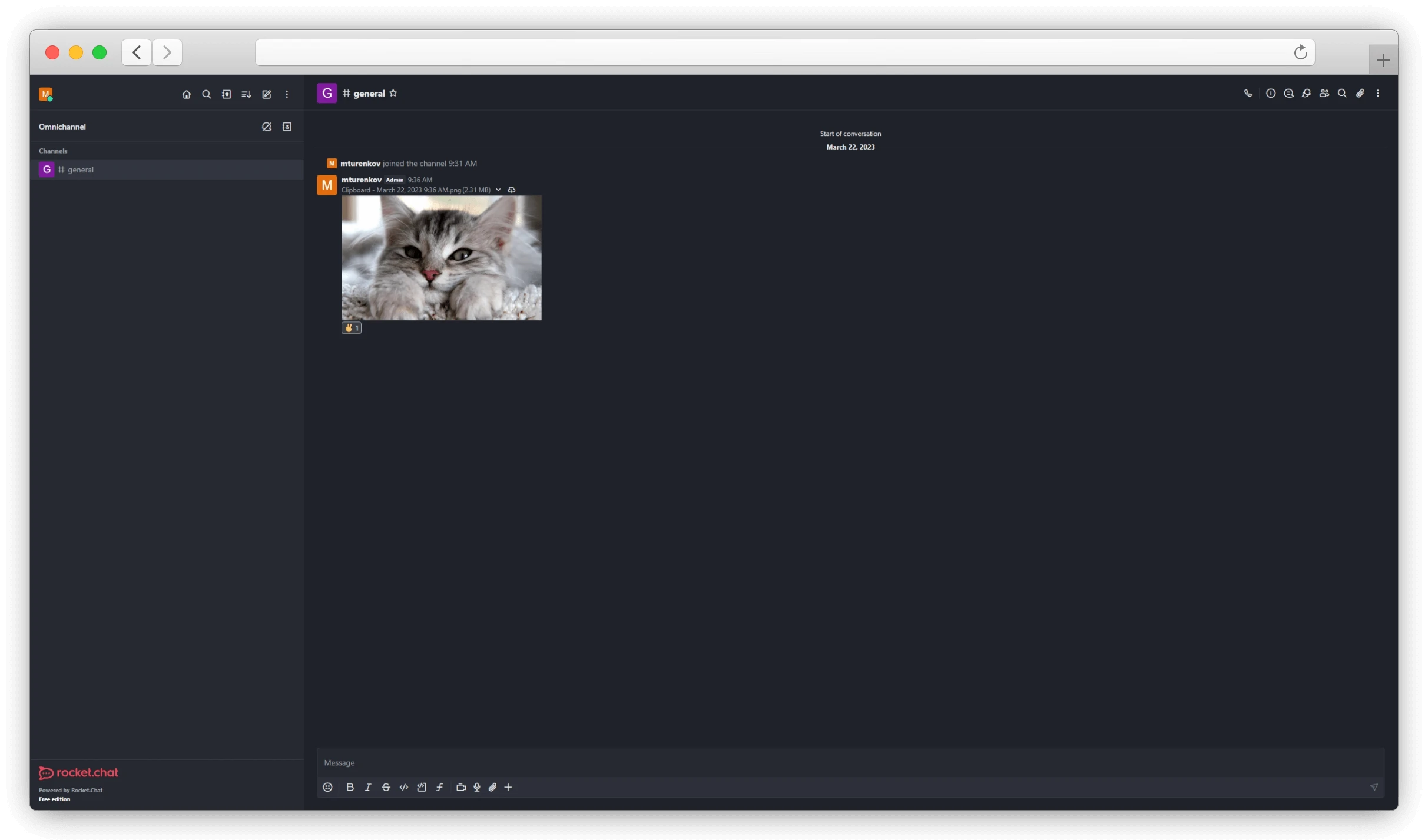Start a call with the phone icon
1428x840 pixels.
(x=1248, y=93)
